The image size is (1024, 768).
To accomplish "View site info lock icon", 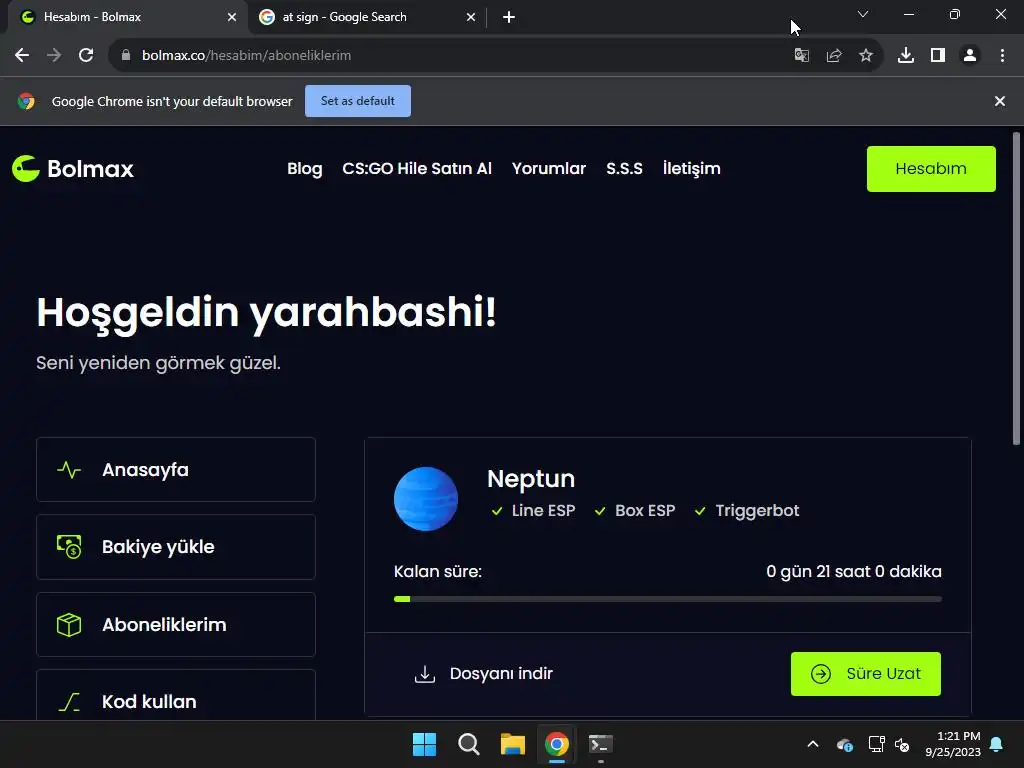I will point(126,56).
